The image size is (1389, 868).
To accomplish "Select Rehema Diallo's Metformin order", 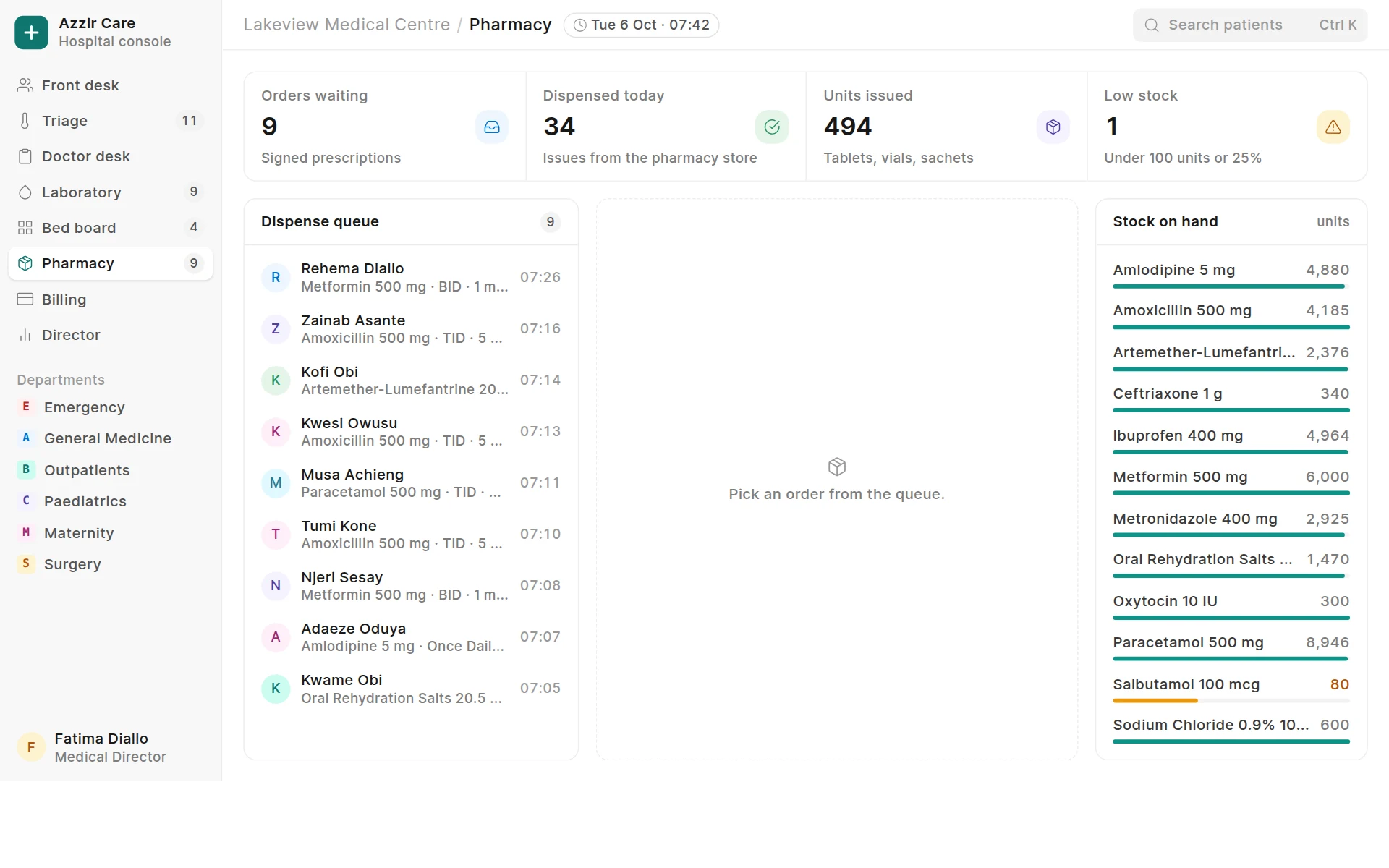I will [411, 278].
